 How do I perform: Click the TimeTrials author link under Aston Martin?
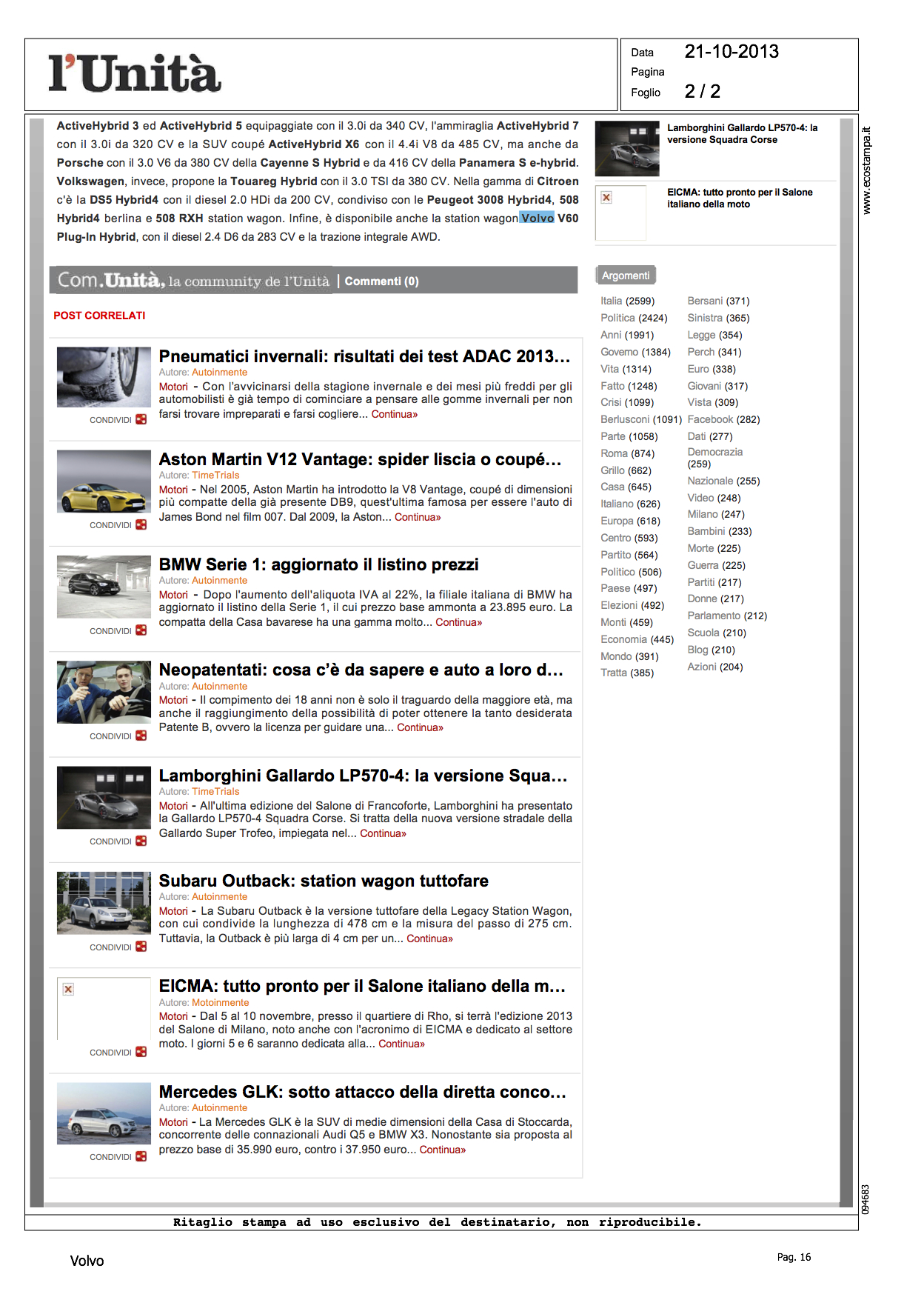point(215,476)
